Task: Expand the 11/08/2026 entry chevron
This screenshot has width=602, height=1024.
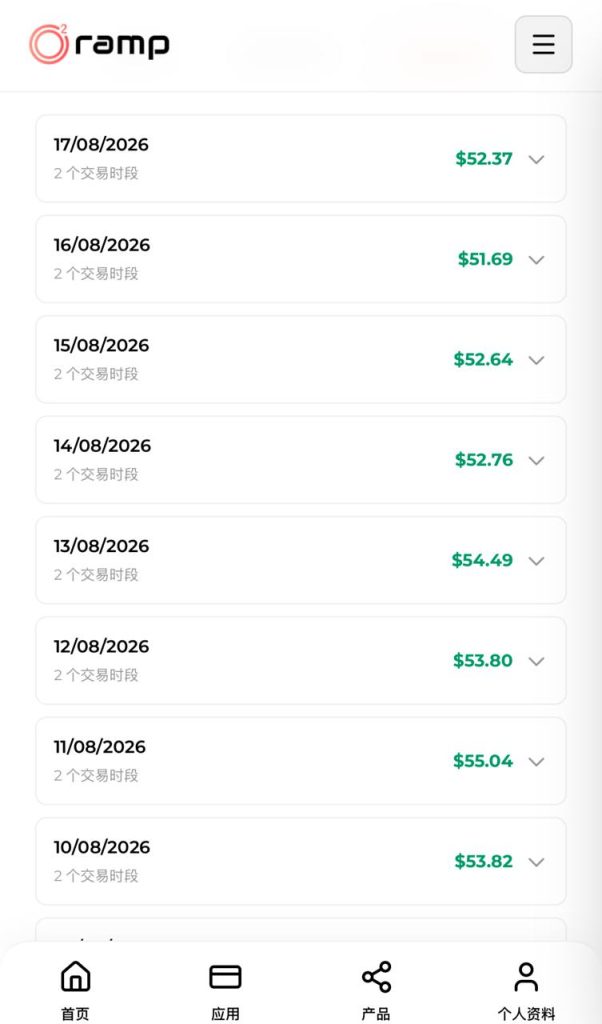Action: 536,761
